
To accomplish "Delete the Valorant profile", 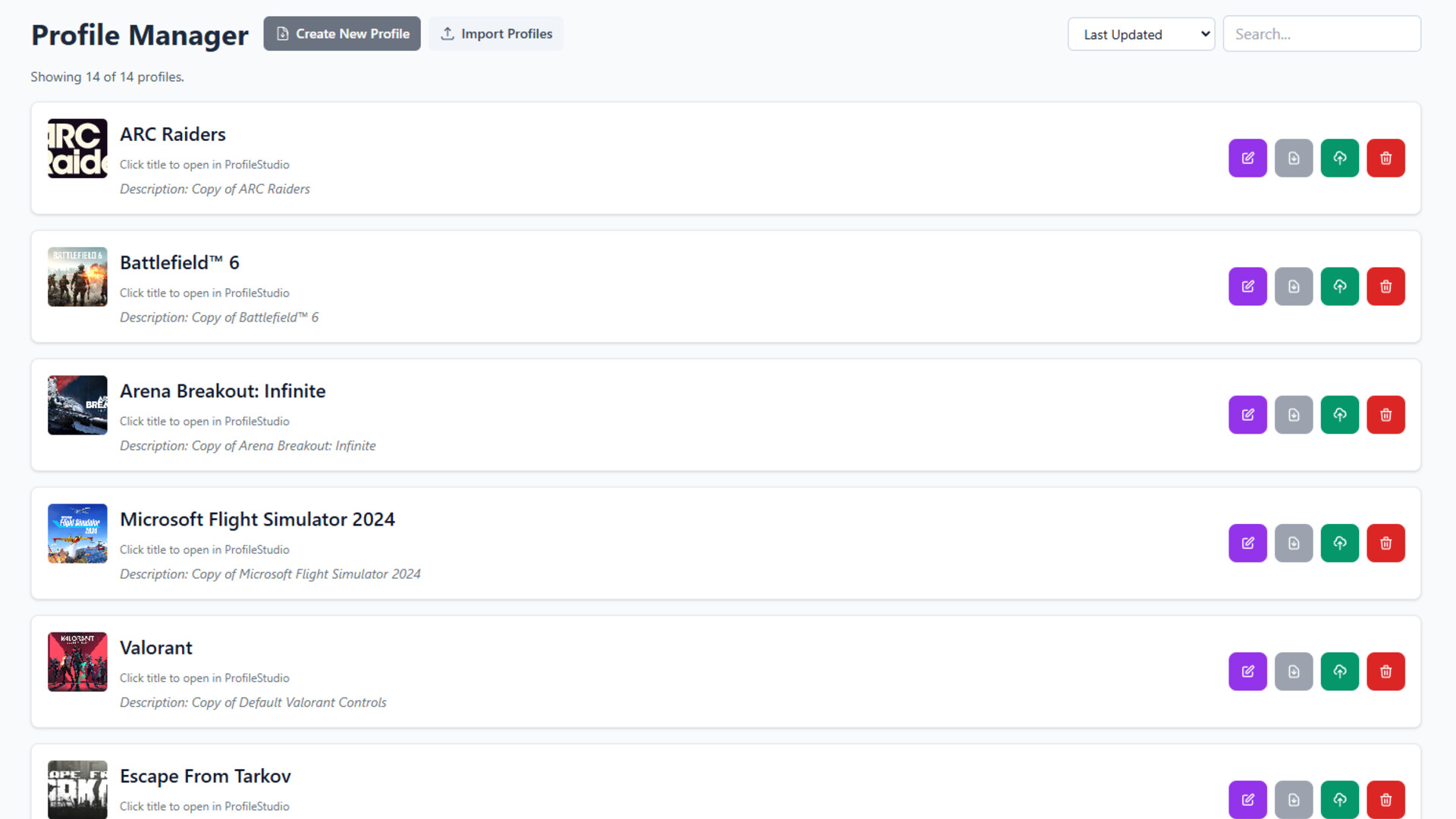I will (1385, 671).
